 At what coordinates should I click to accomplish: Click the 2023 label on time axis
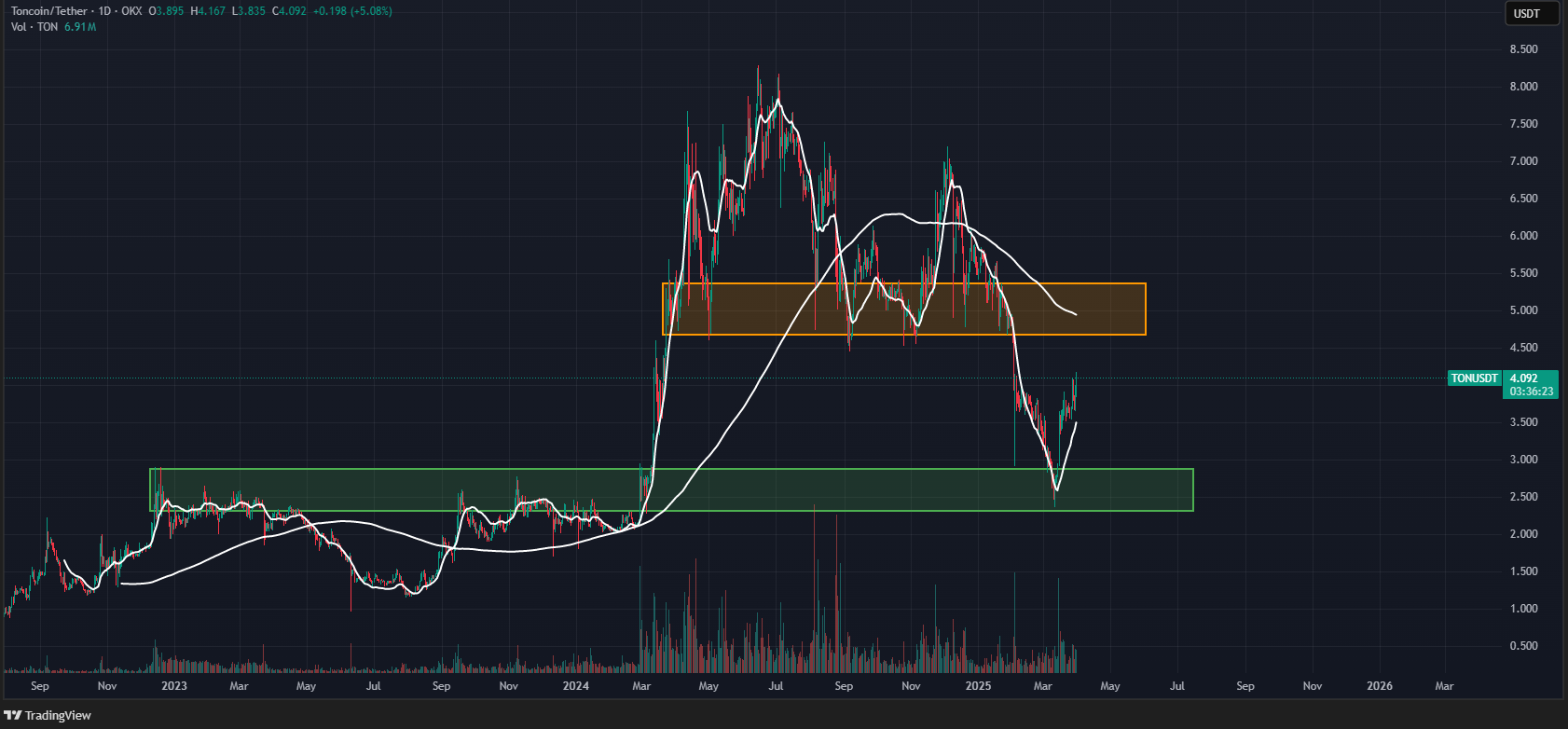tap(173, 686)
